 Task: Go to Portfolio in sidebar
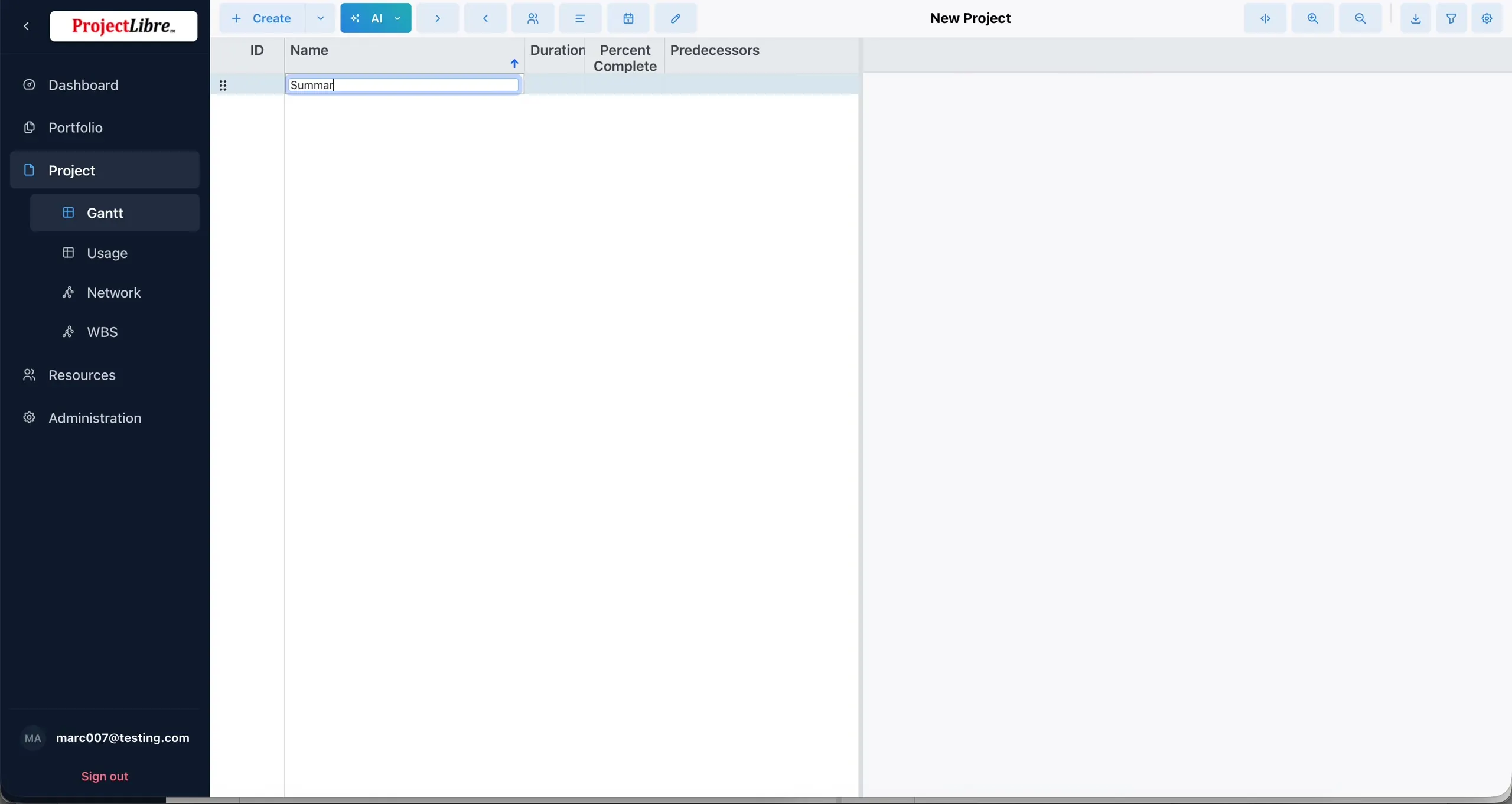coord(105,128)
